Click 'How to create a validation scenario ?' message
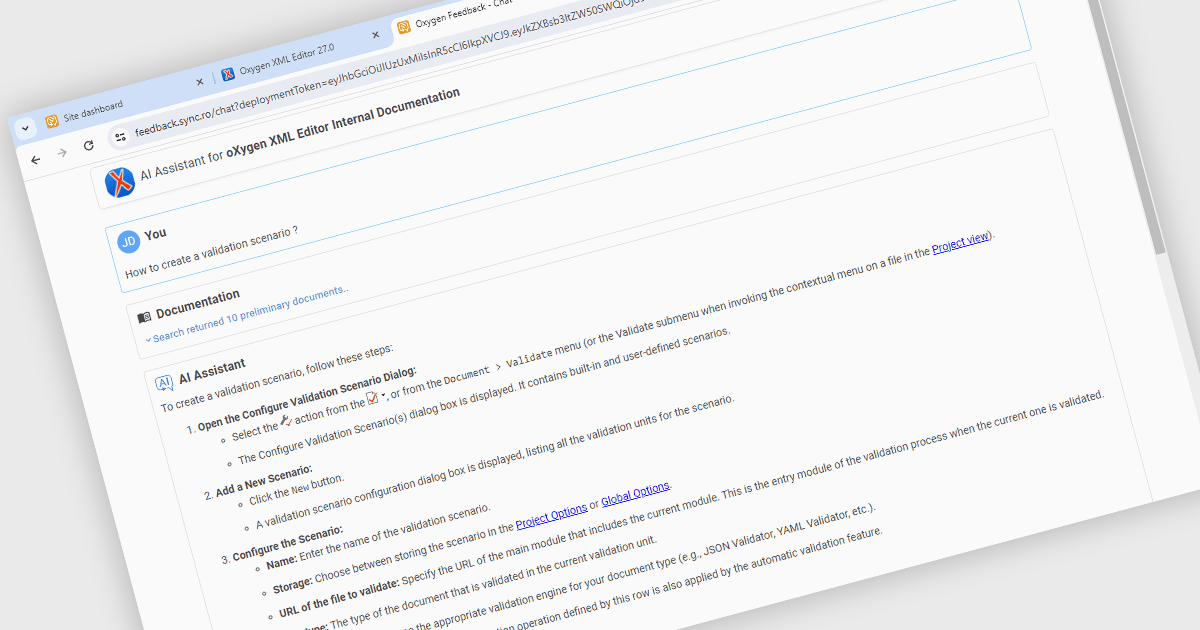Image resolution: width=1200 pixels, height=630 pixels. [x=212, y=250]
